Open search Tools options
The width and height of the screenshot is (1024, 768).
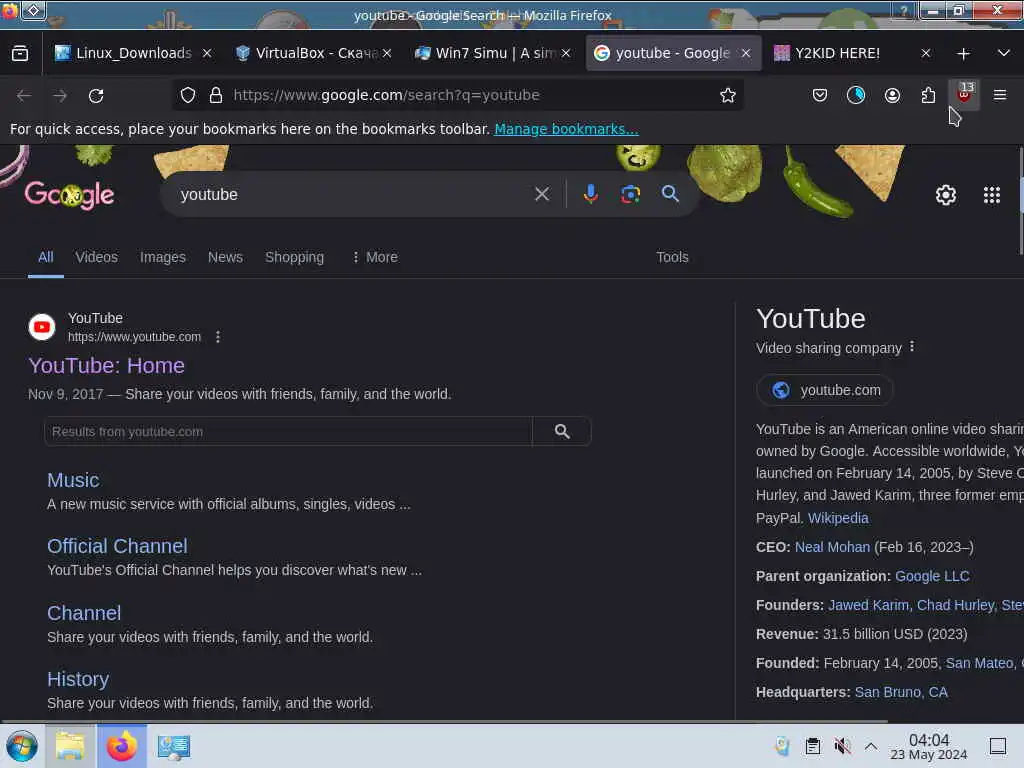click(x=672, y=257)
